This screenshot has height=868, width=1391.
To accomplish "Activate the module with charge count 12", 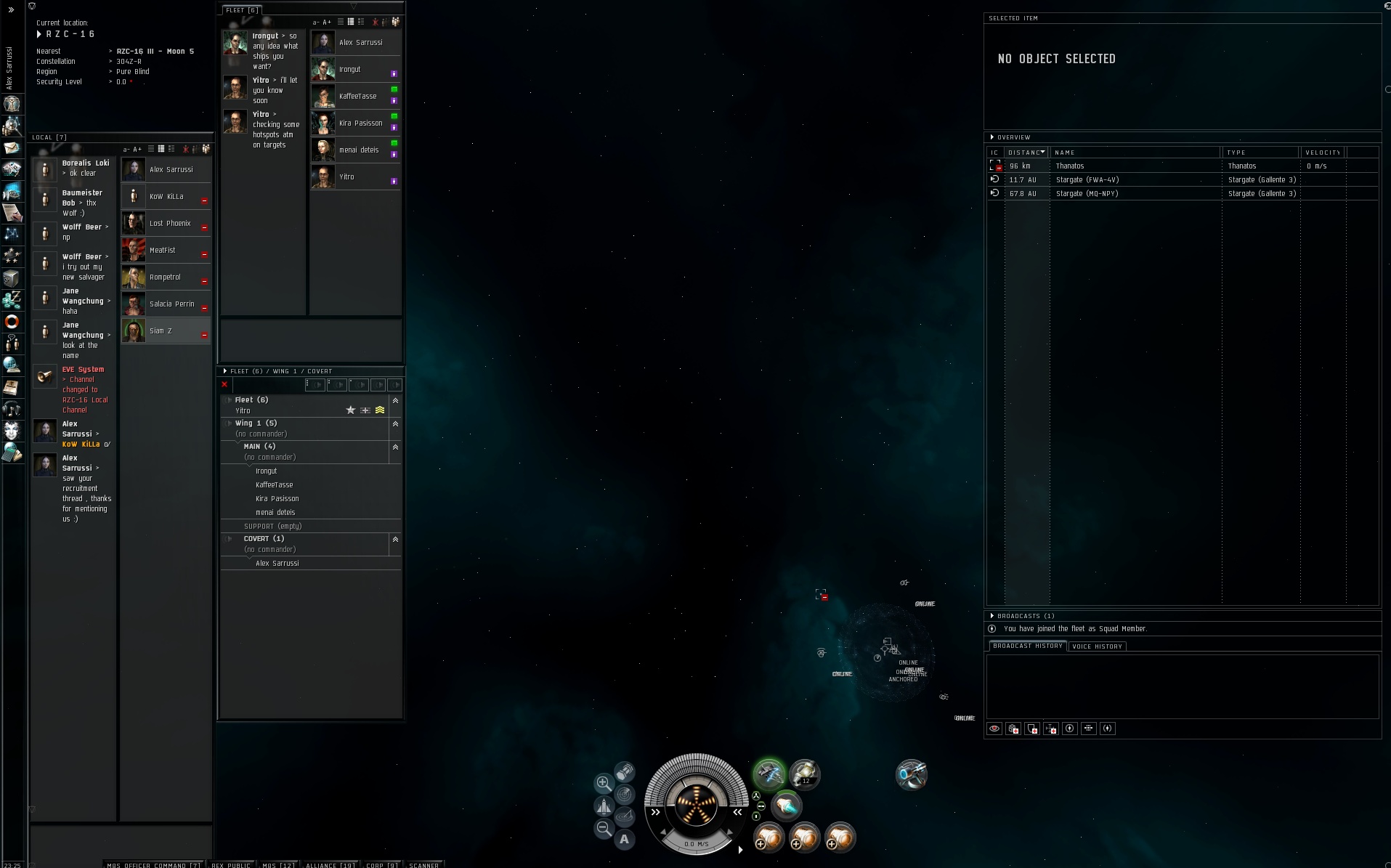I will [x=804, y=774].
